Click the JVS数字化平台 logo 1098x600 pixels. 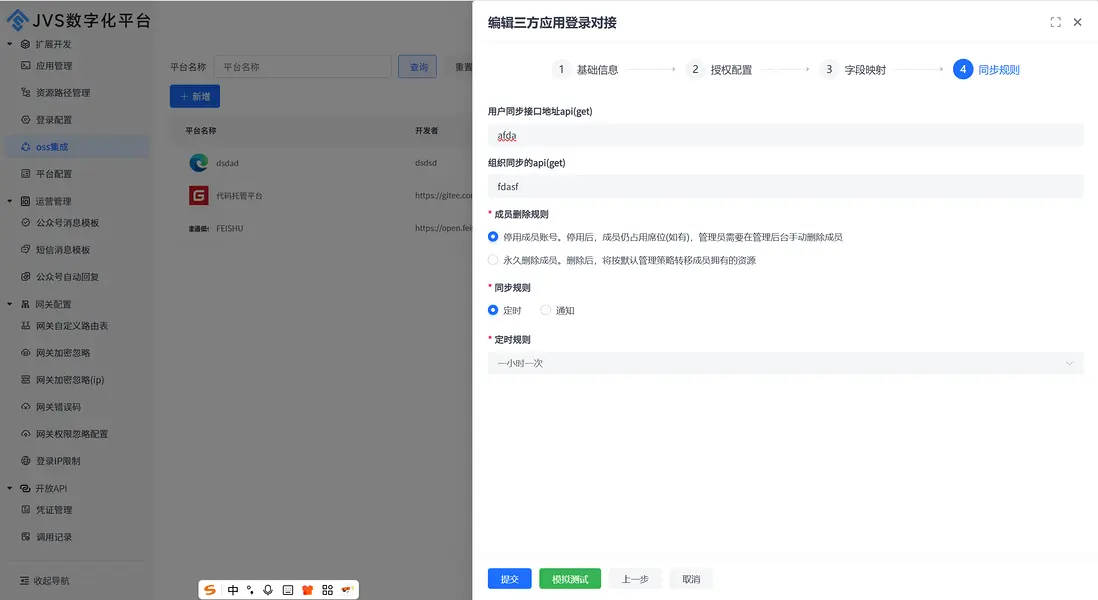pos(75,19)
